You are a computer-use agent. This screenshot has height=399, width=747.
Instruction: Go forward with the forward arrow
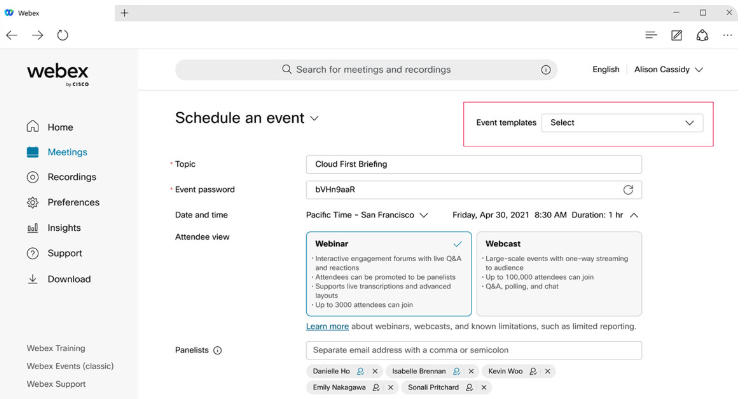[x=37, y=35]
